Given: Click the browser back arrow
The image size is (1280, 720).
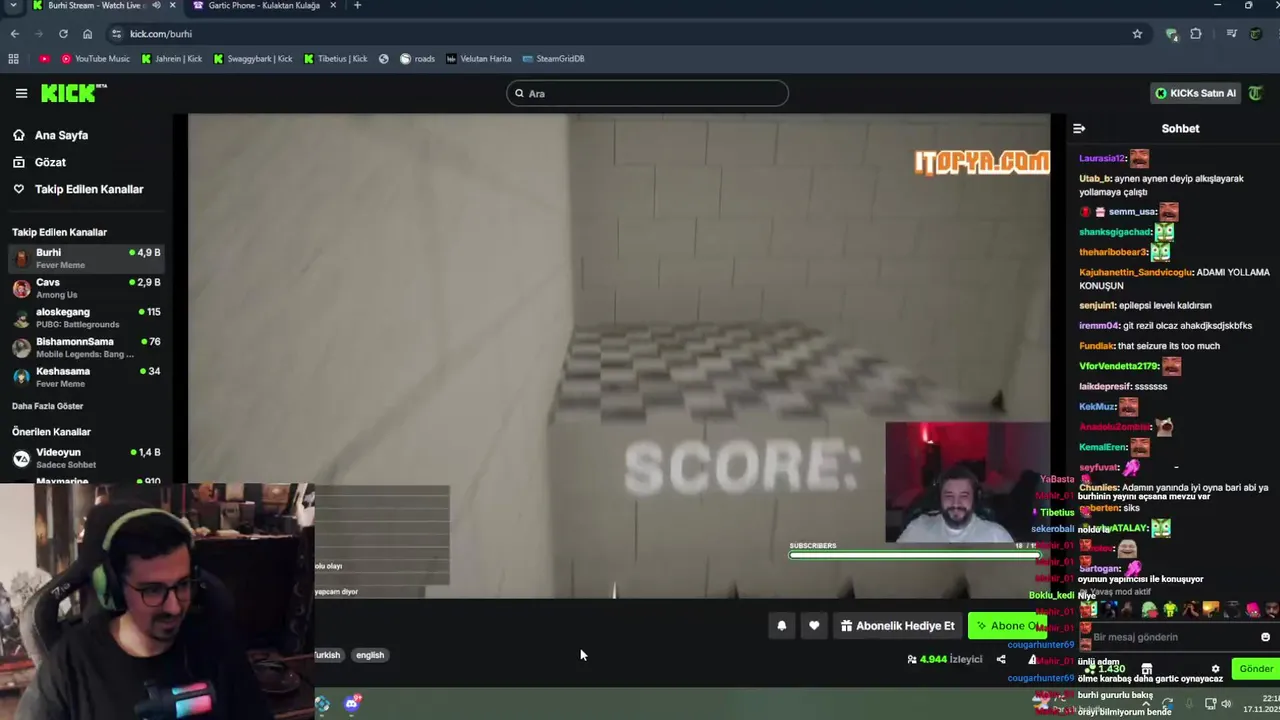Looking at the screenshot, I should tap(14, 34).
